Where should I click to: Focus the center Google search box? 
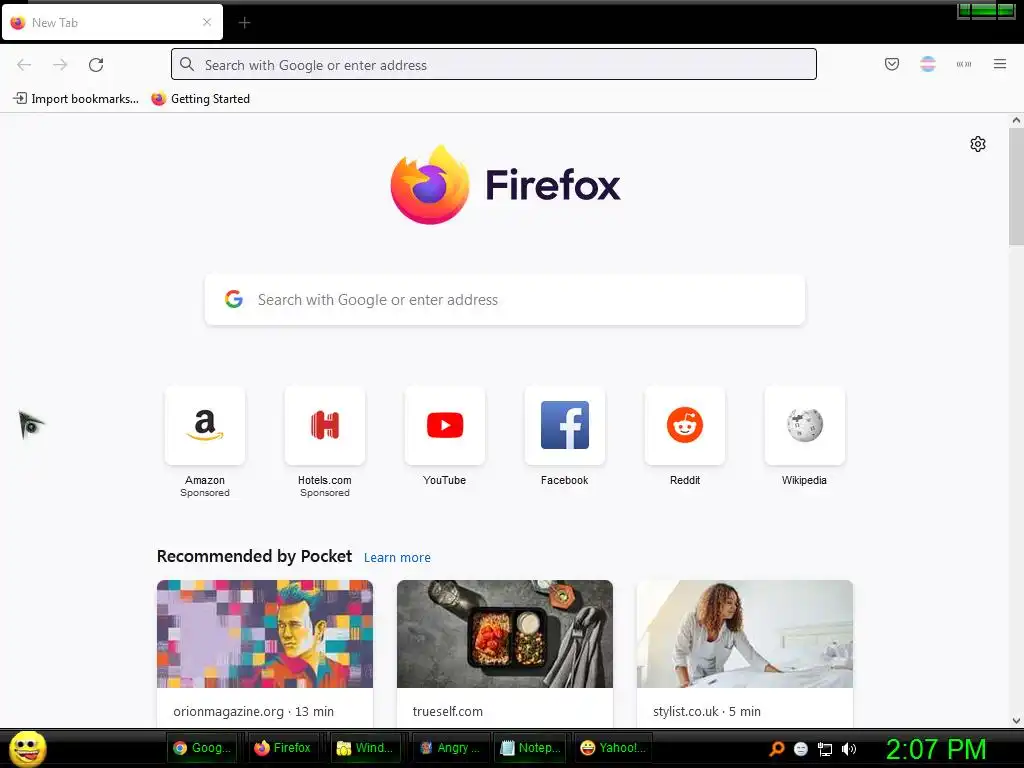point(505,300)
